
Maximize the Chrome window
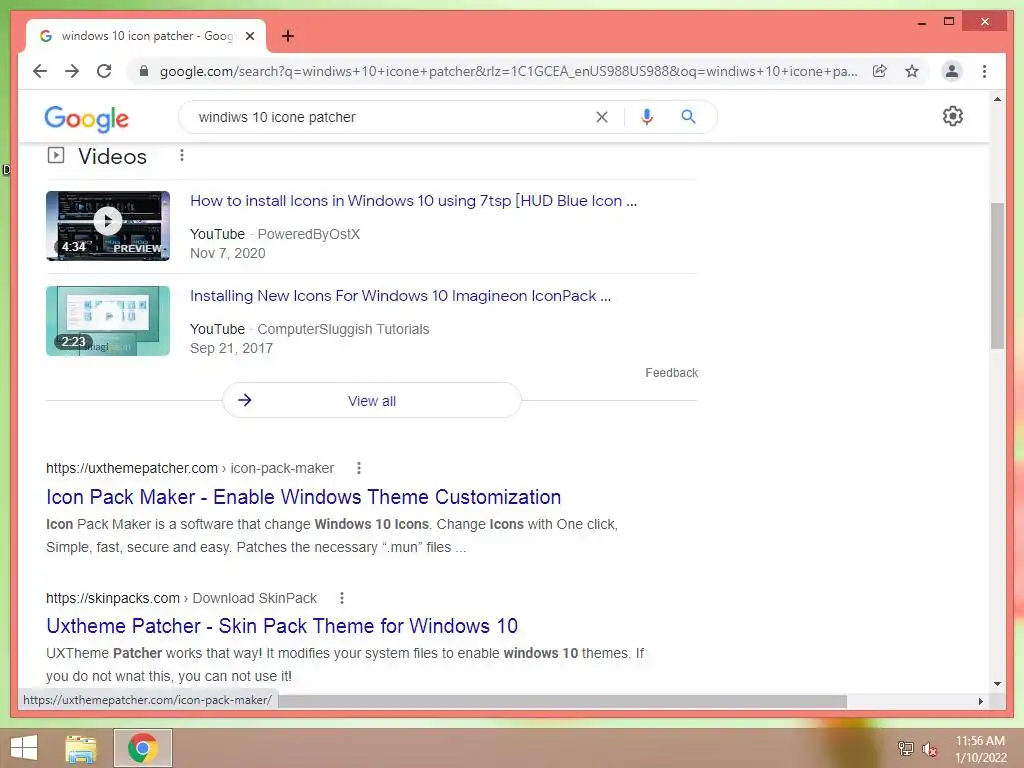click(949, 22)
